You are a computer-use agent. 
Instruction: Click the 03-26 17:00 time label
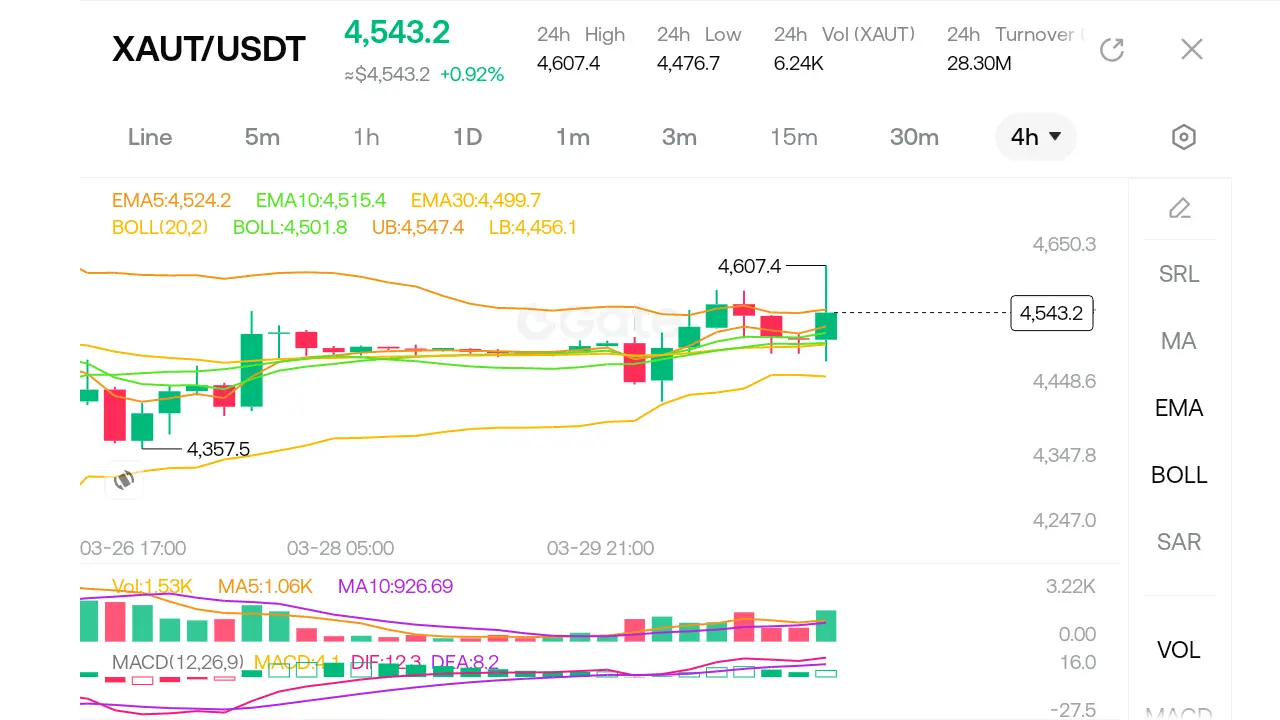click(133, 548)
